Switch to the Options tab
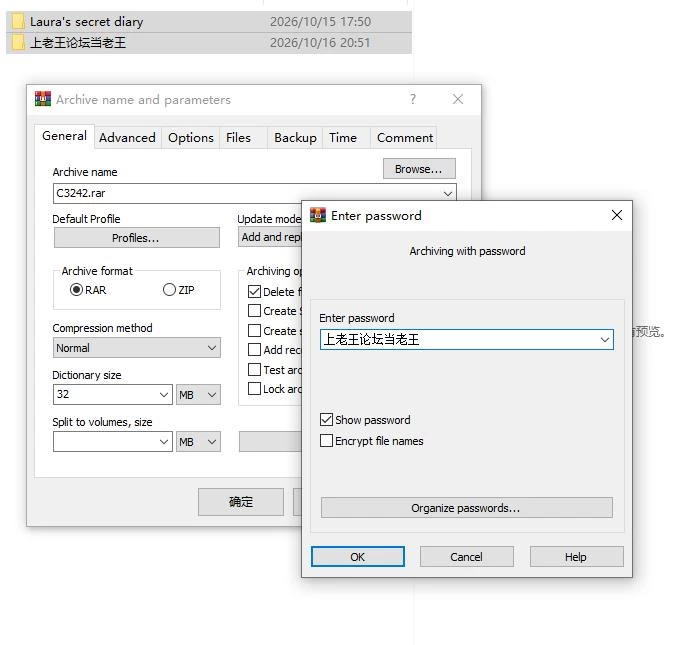This screenshot has height=645, width=696. pyautogui.click(x=191, y=138)
